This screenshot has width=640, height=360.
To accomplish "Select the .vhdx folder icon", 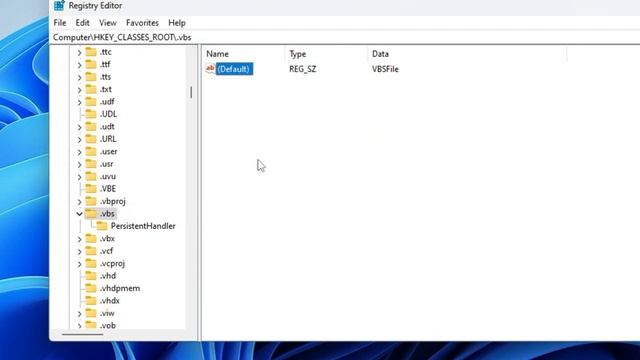I will tap(91, 301).
